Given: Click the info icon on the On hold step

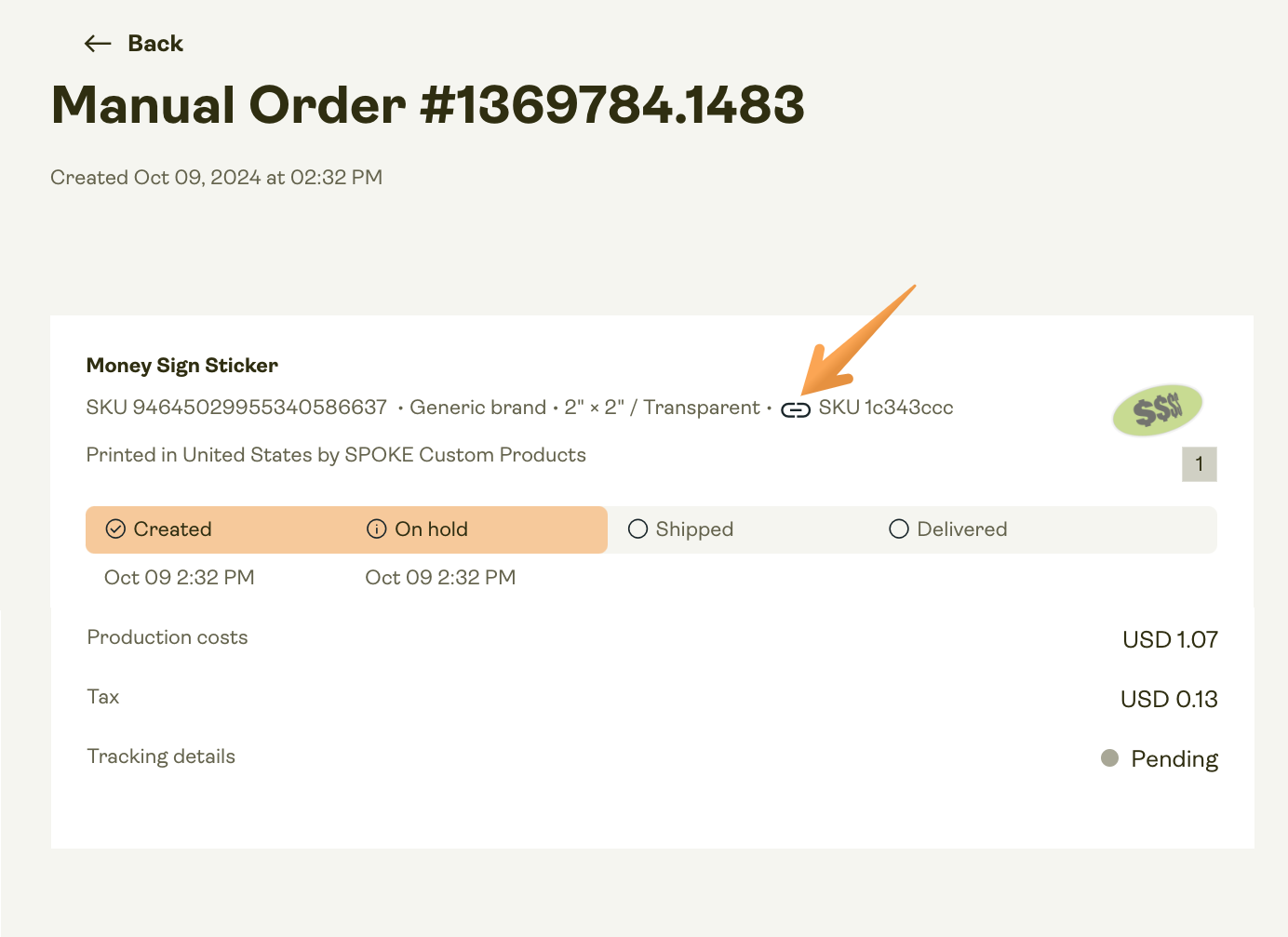Looking at the screenshot, I should coord(376,529).
